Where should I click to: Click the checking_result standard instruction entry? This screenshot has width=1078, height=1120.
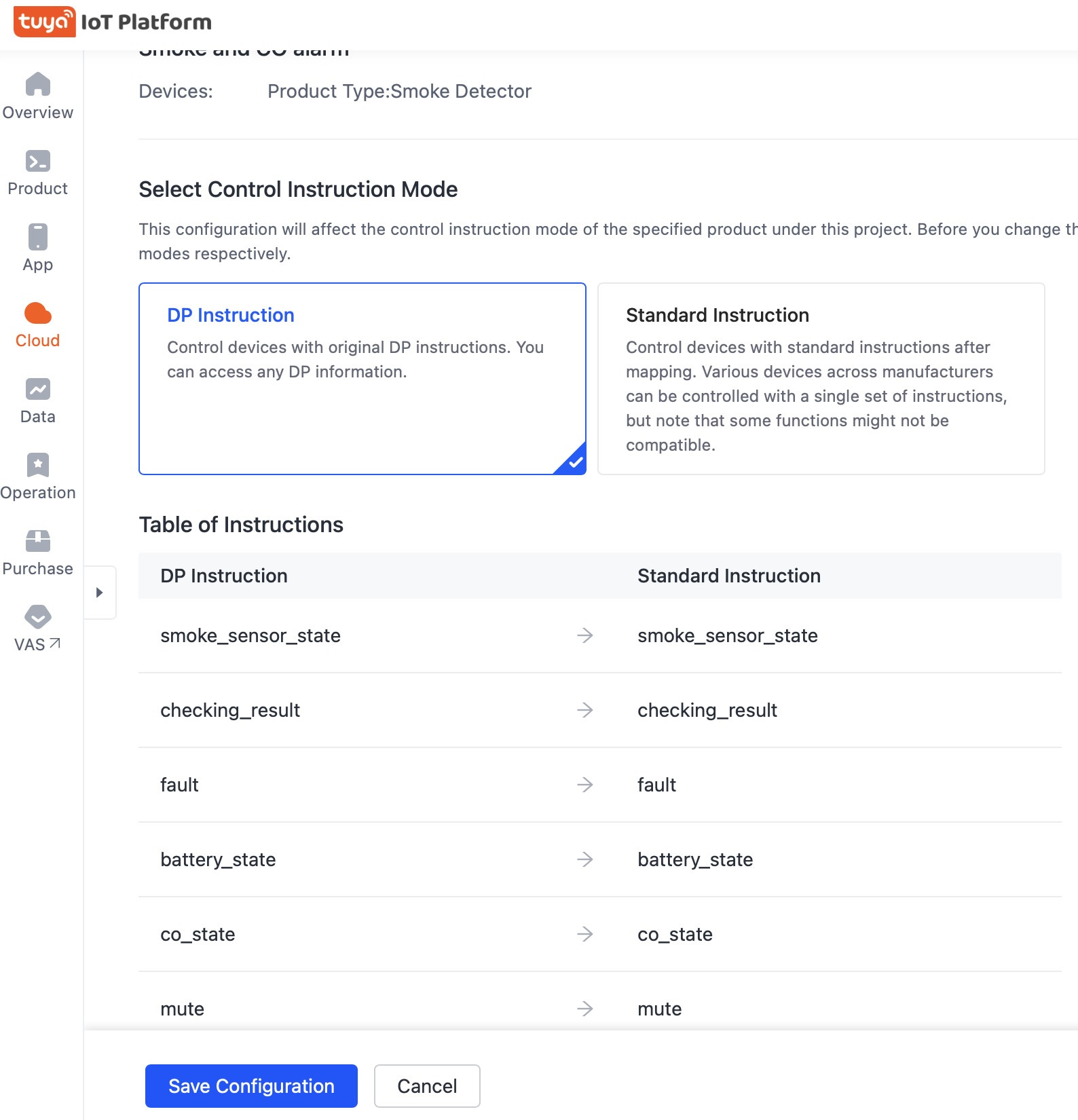(x=707, y=710)
